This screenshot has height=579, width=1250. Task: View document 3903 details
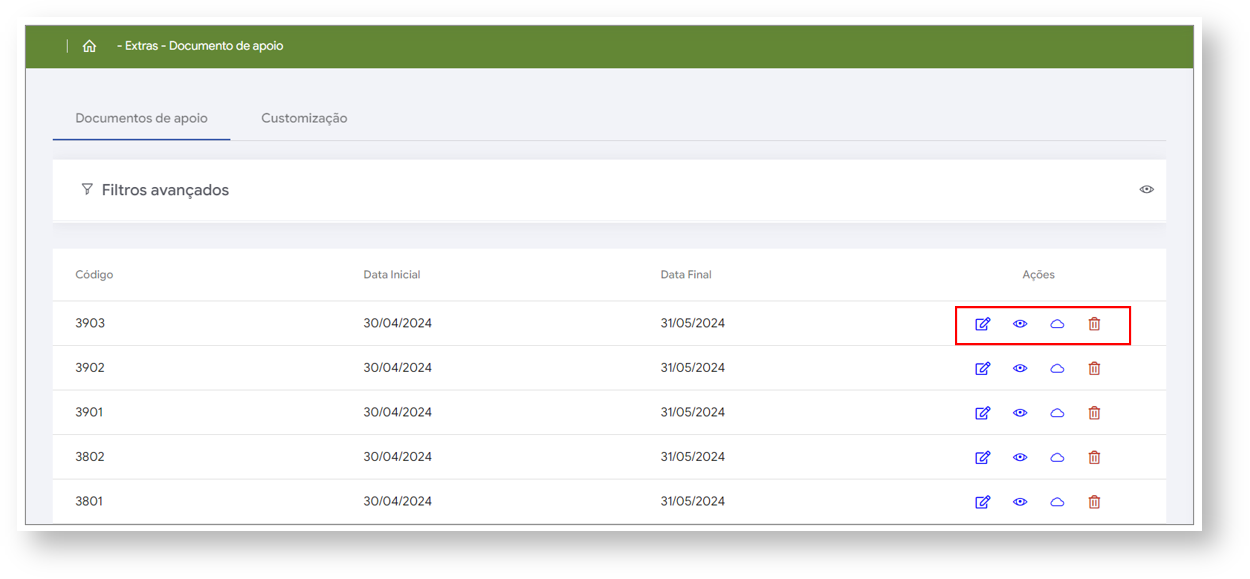(1020, 324)
